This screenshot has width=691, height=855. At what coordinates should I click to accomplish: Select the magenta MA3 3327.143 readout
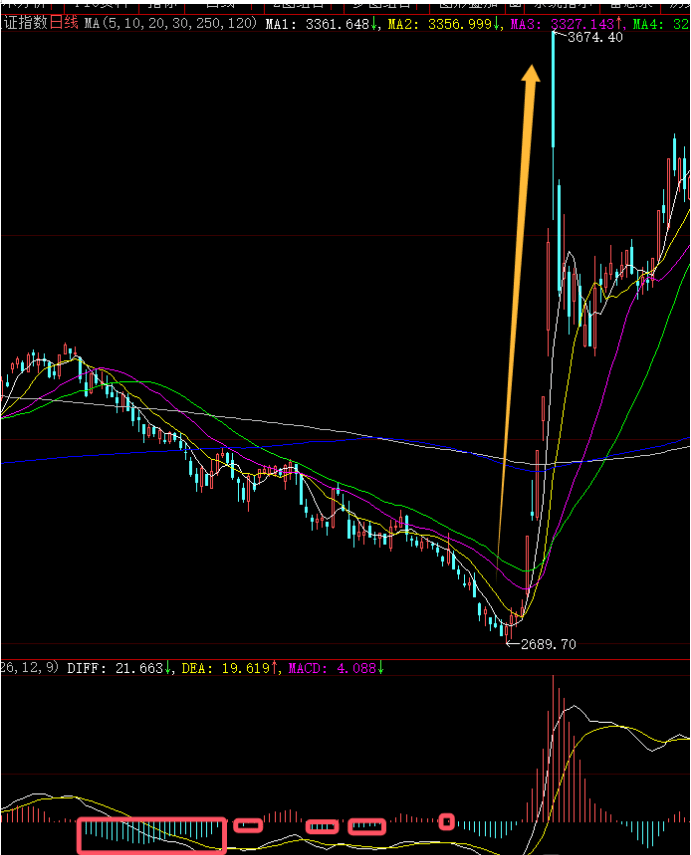(x=567, y=23)
